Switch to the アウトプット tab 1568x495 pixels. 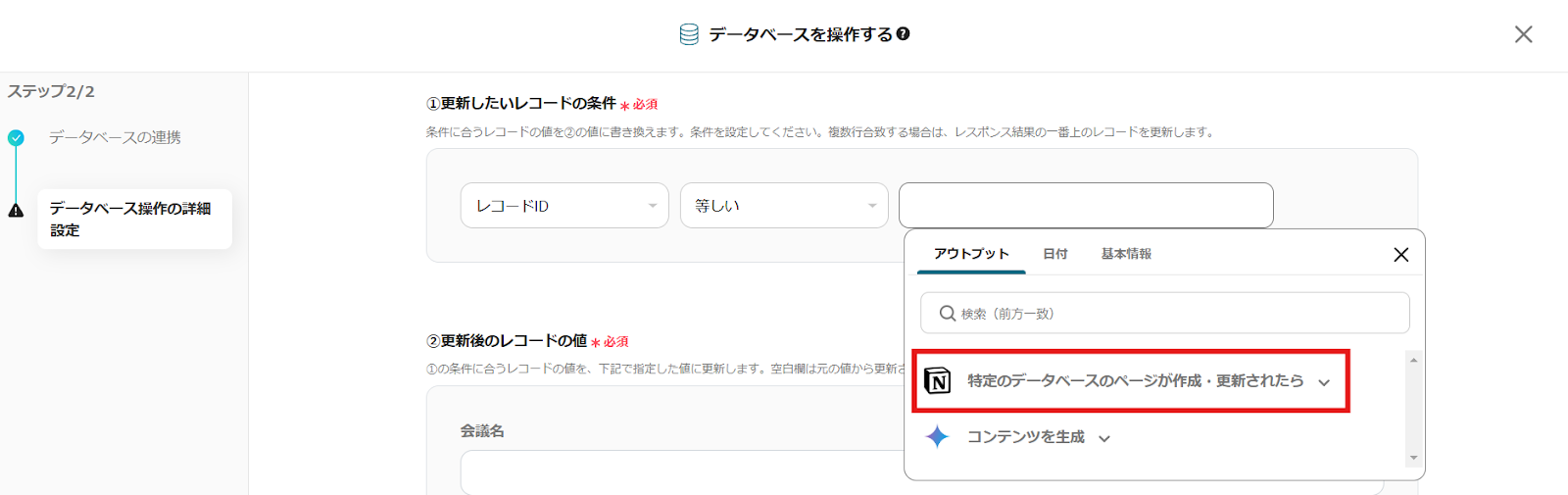971,254
